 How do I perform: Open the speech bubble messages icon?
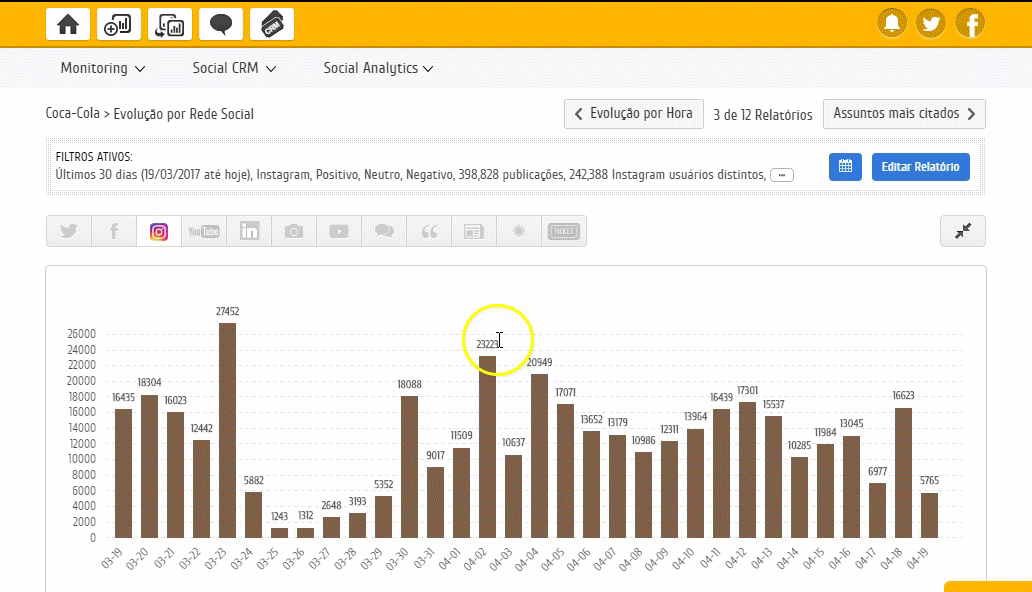221,24
